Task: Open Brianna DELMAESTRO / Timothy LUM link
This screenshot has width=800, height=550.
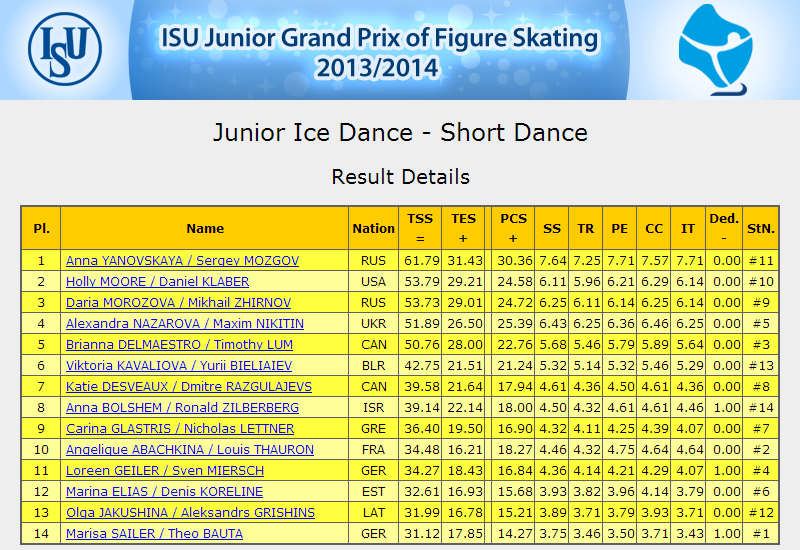Action: (180, 344)
